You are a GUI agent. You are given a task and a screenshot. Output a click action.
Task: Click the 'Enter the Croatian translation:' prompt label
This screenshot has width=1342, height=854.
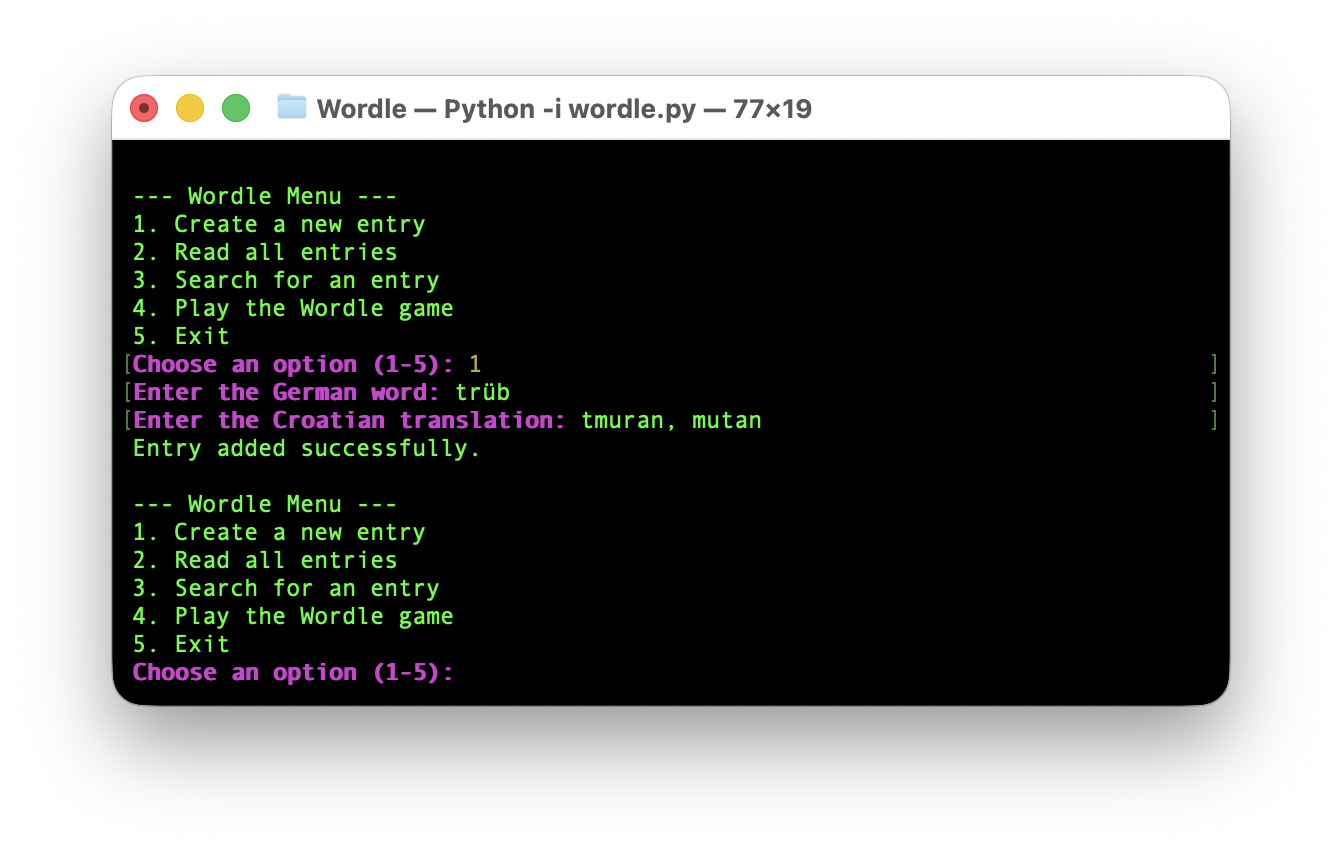[x=349, y=420]
